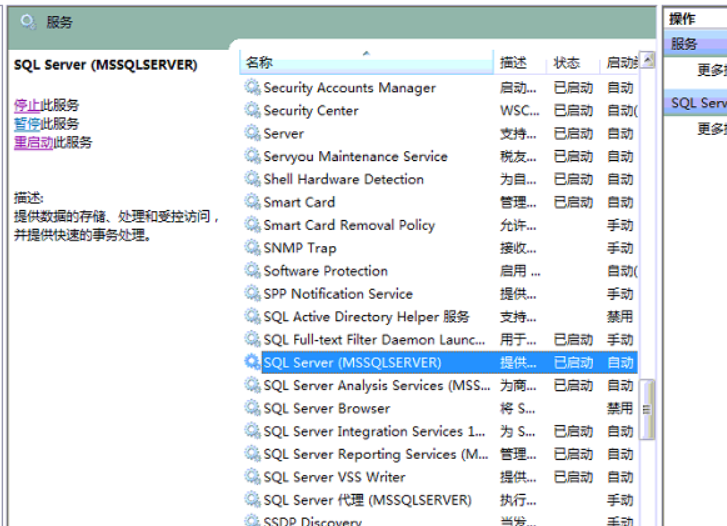The height and width of the screenshot is (526, 727).
Task: Click the gear icon beside the Smart Card service
Action: coord(252,201)
